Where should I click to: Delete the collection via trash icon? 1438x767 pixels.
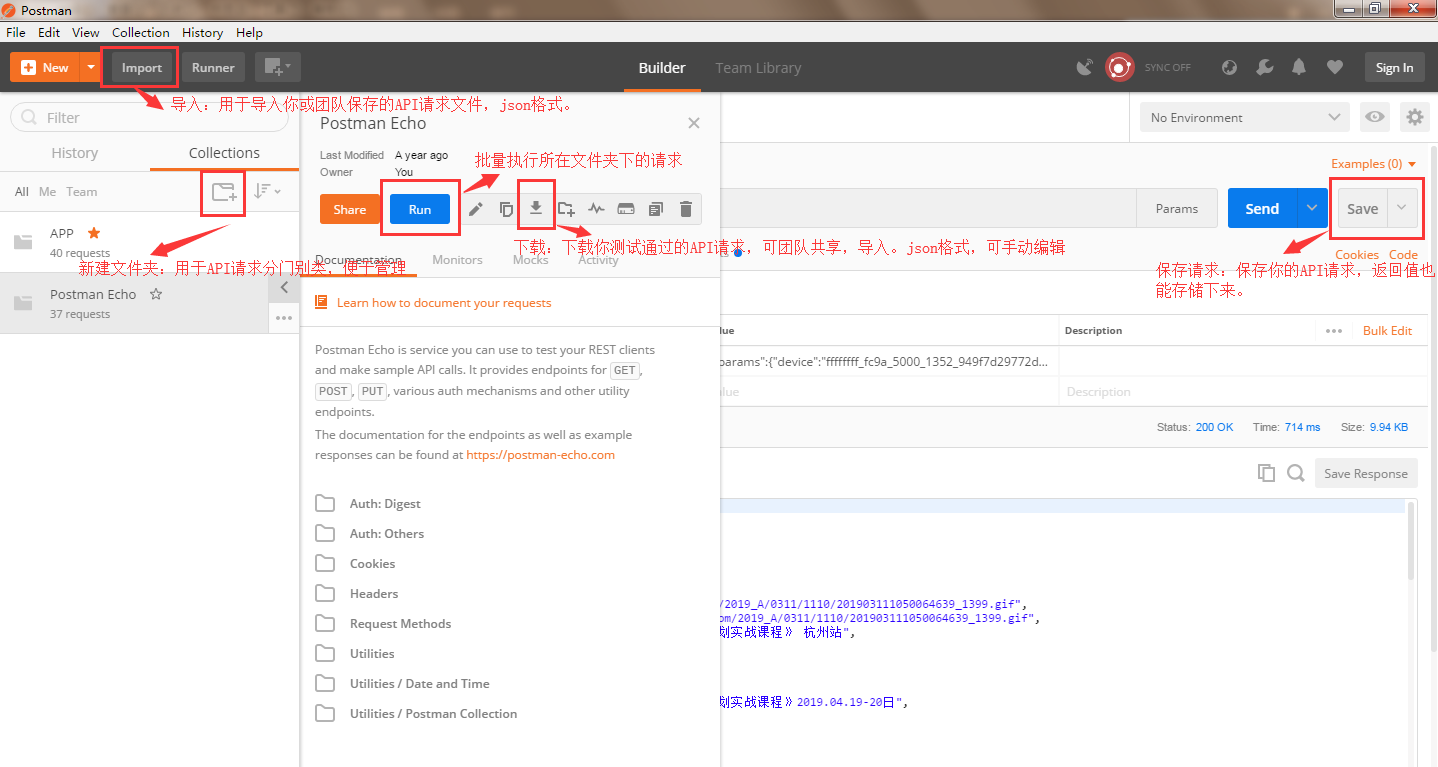[685, 208]
